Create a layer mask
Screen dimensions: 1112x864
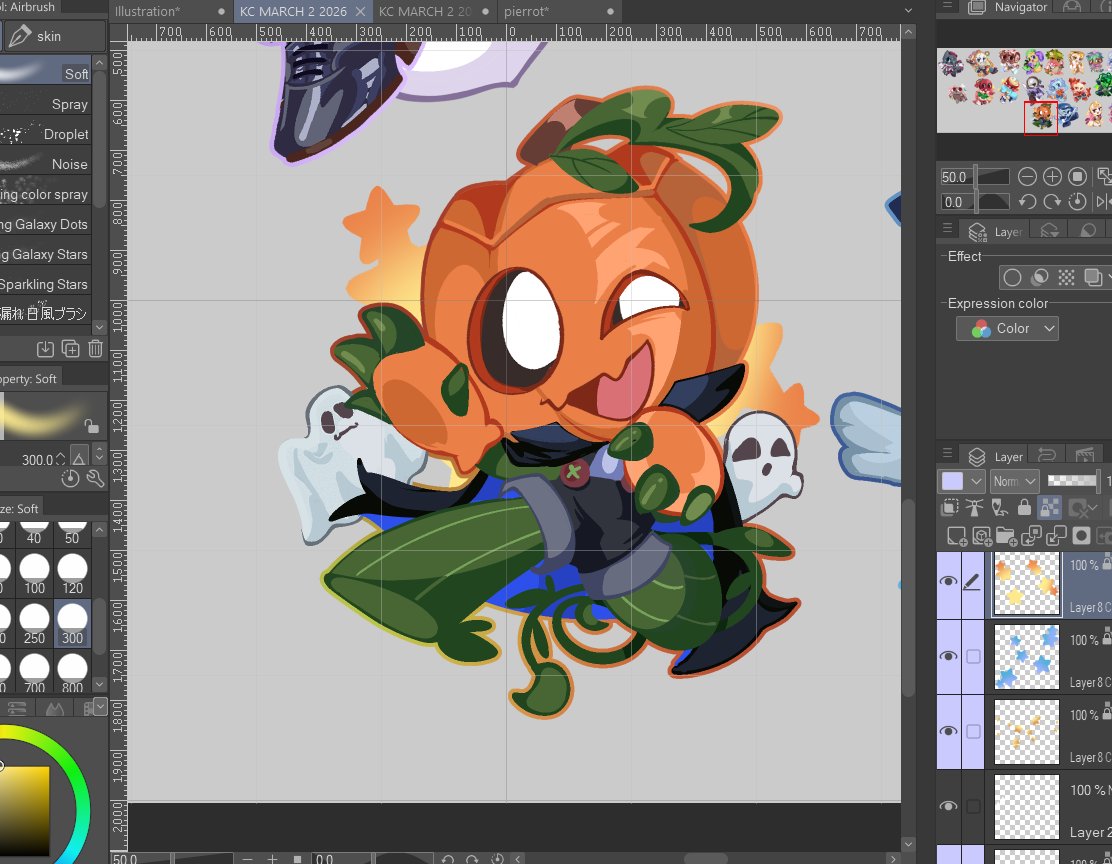[1081, 536]
